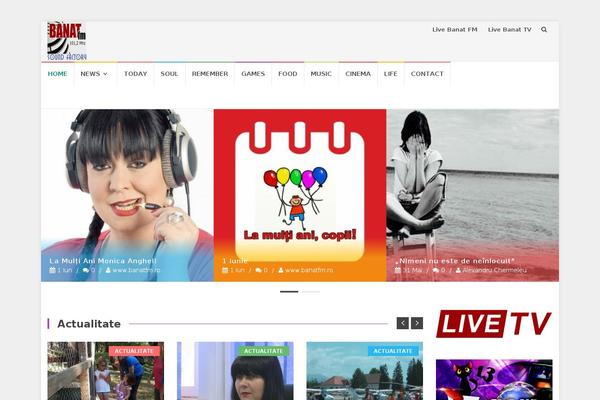This screenshot has width=600, height=400.
Task: Open the CINEMA menu item
Action: click(358, 74)
